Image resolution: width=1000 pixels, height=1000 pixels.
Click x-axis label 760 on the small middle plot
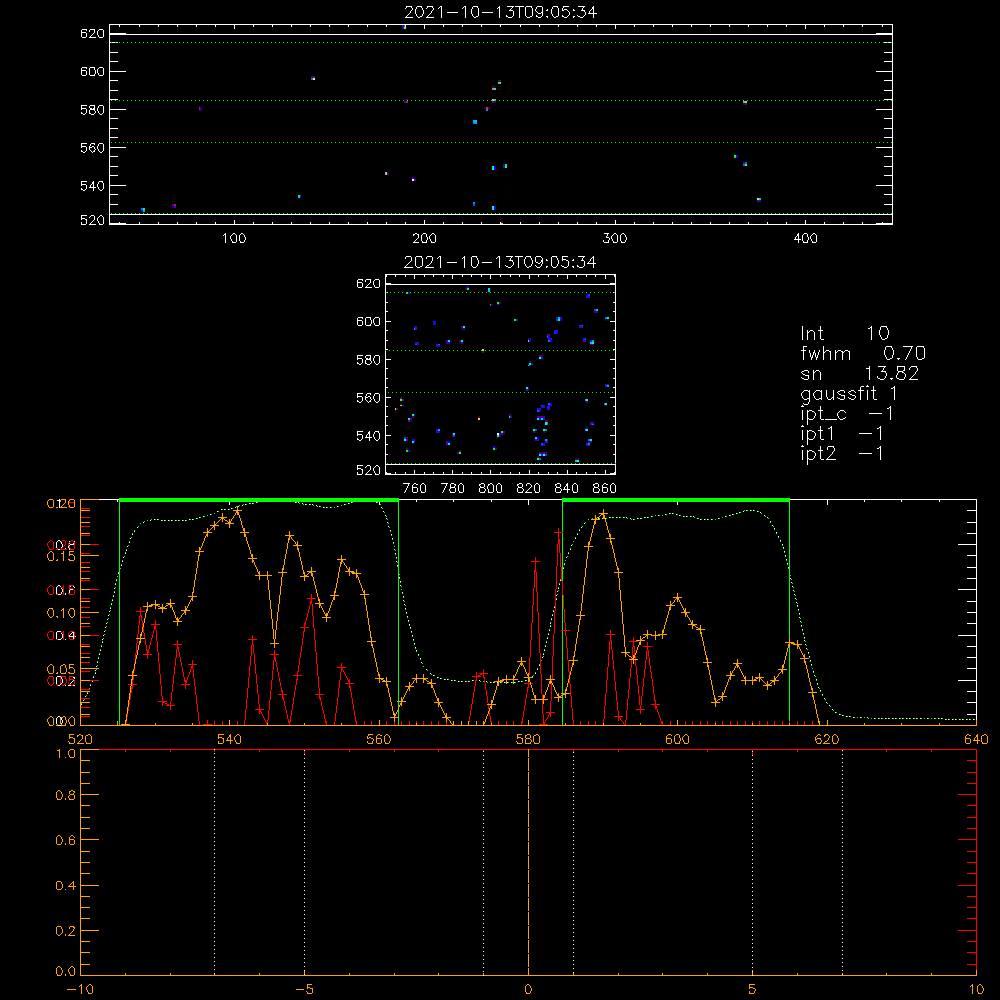[415, 489]
